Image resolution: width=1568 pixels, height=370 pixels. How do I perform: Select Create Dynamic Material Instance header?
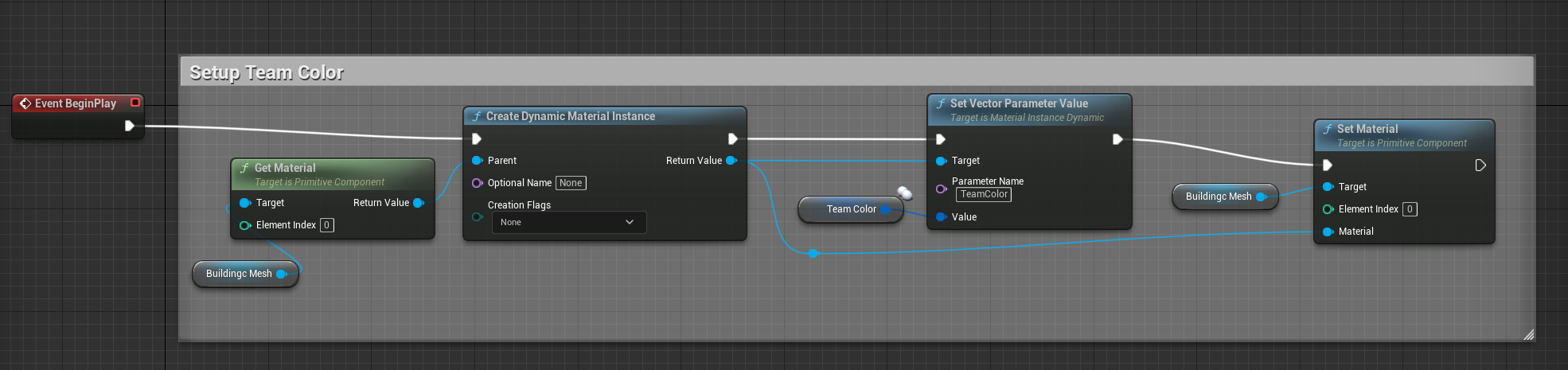(x=605, y=116)
